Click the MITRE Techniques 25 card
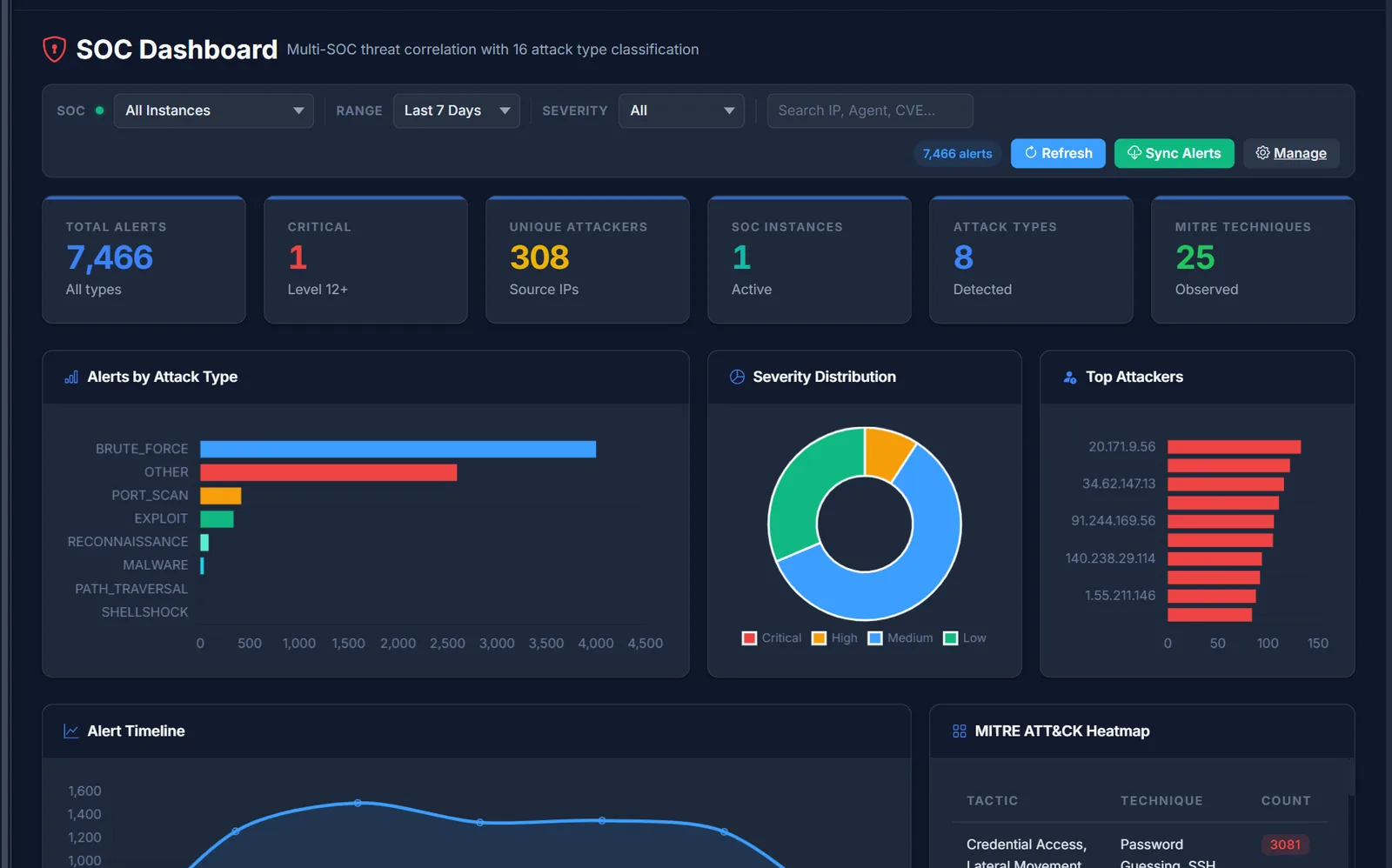1392x868 pixels. tap(1253, 260)
